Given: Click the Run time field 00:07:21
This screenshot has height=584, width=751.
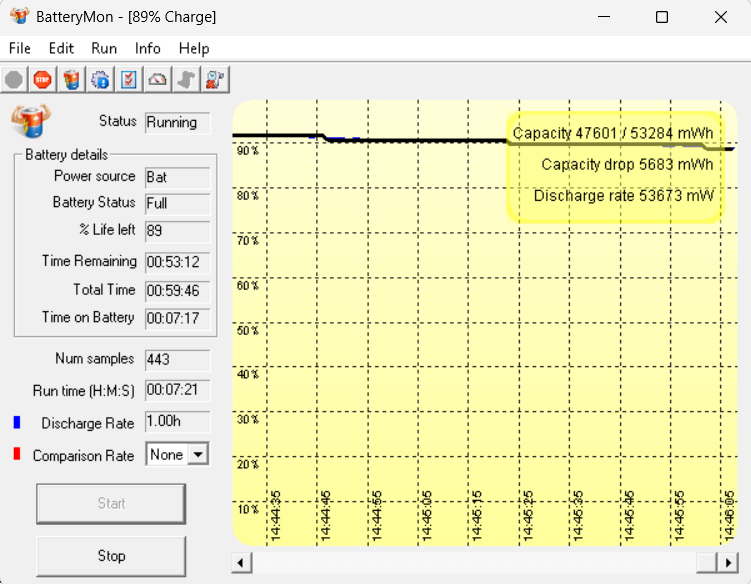Looking at the screenshot, I should point(178,390).
